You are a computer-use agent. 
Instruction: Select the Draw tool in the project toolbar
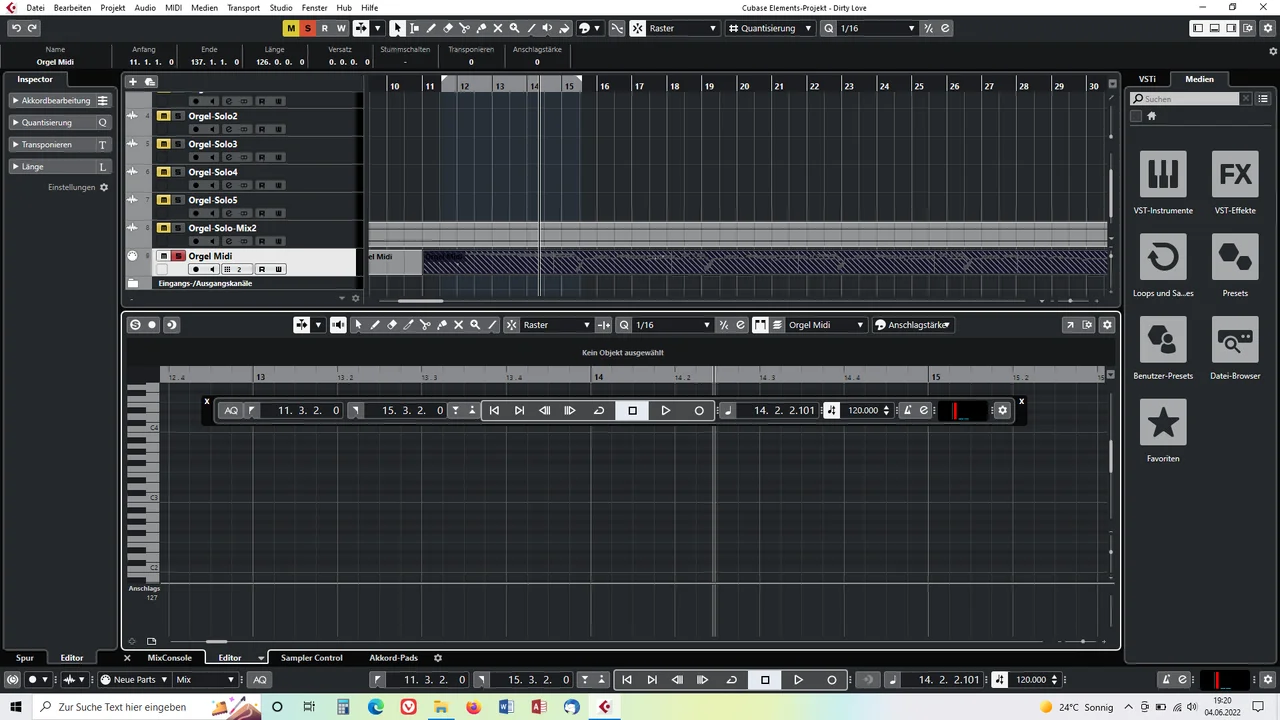click(431, 28)
